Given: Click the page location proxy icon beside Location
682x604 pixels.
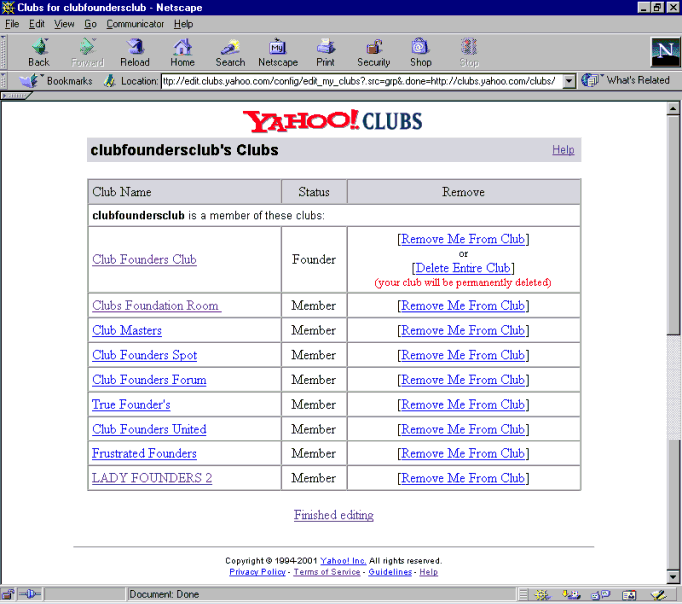Looking at the screenshot, I should [x=109, y=81].
